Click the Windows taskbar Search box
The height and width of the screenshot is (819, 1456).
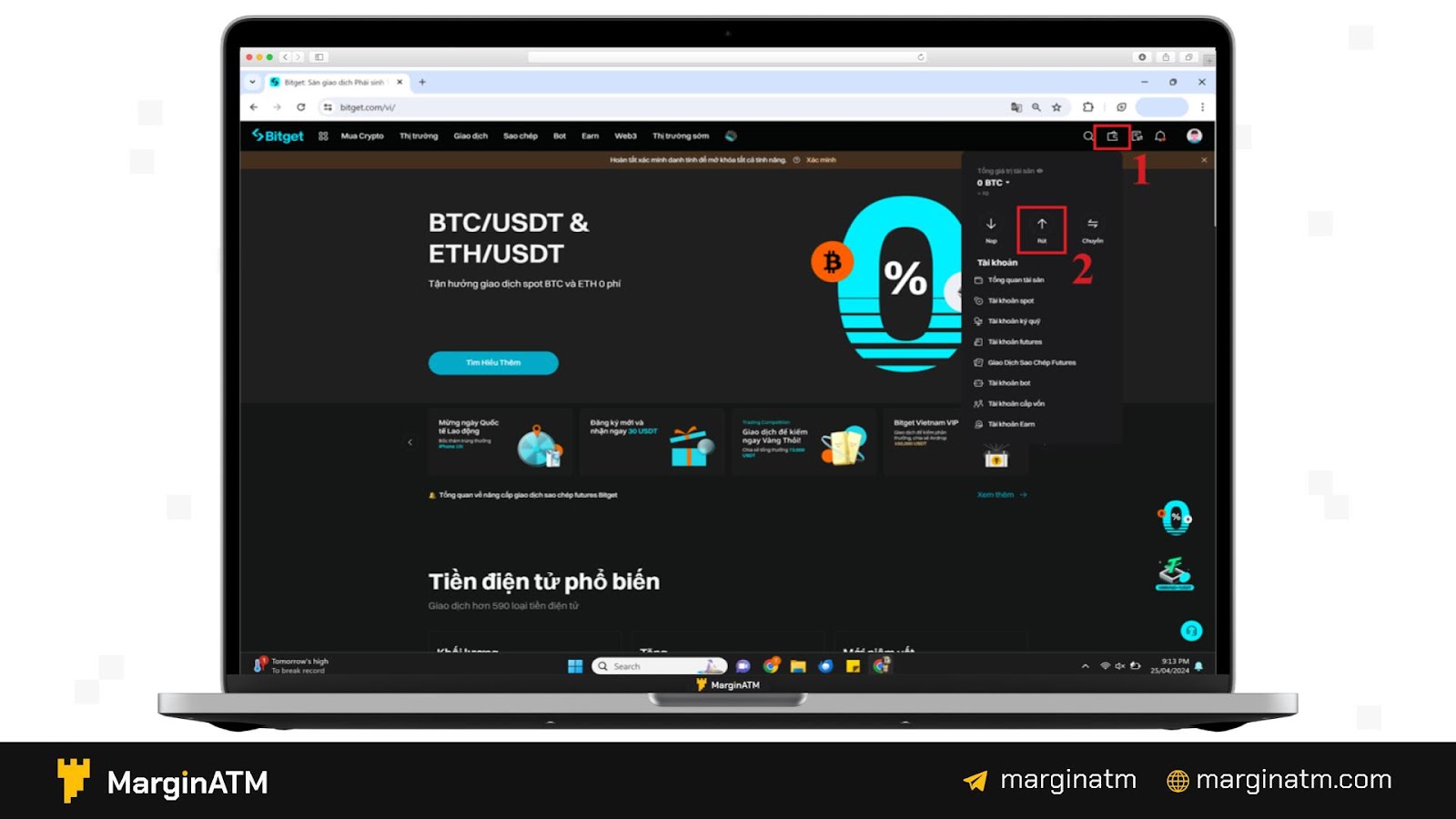660,666
